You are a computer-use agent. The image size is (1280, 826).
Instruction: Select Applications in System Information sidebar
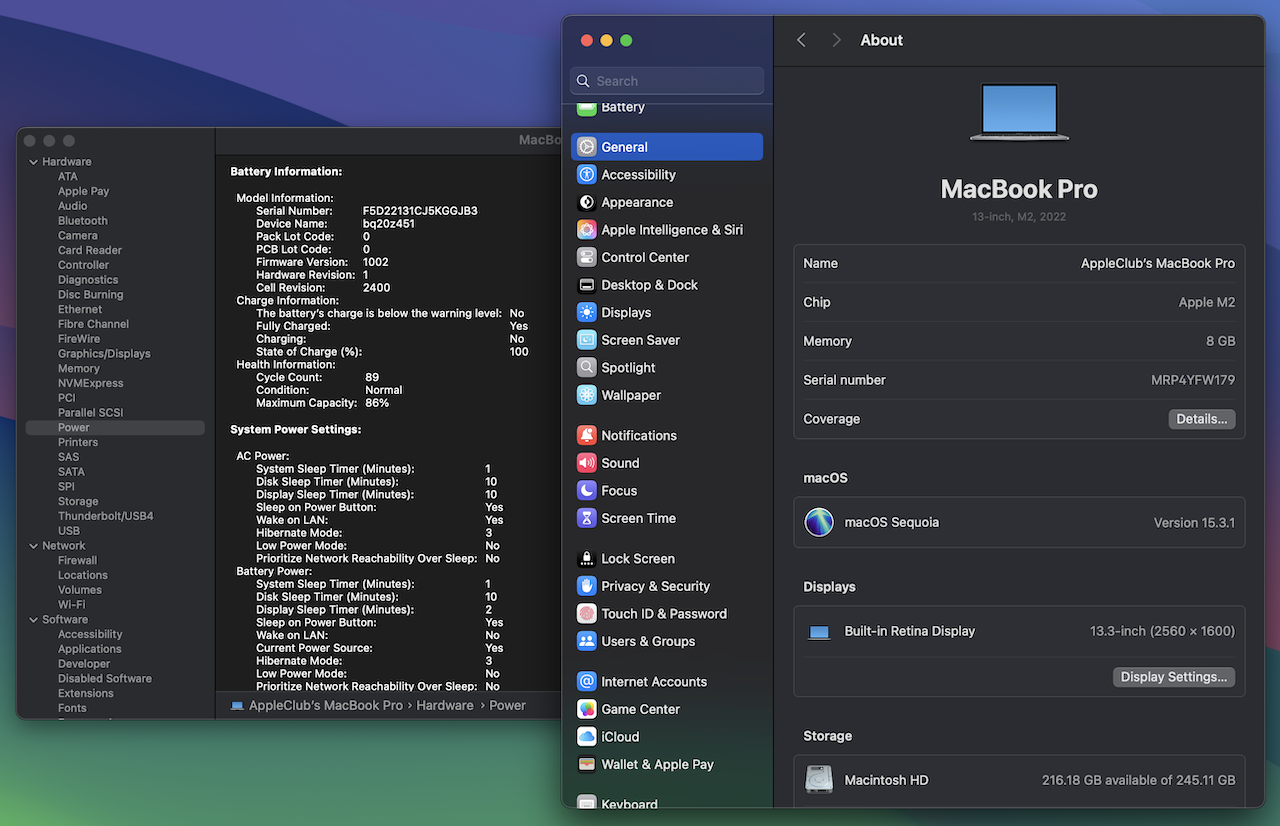click(90, 649)
